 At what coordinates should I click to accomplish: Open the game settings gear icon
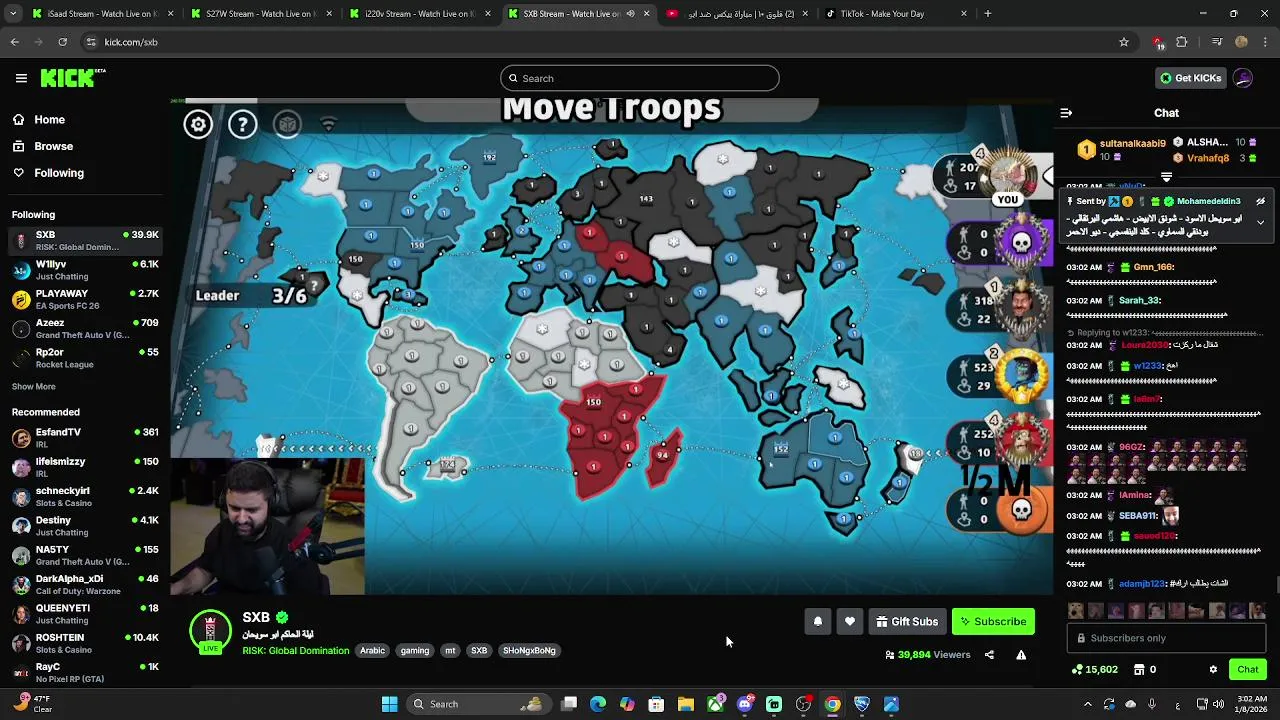click(x=198, y=124)
